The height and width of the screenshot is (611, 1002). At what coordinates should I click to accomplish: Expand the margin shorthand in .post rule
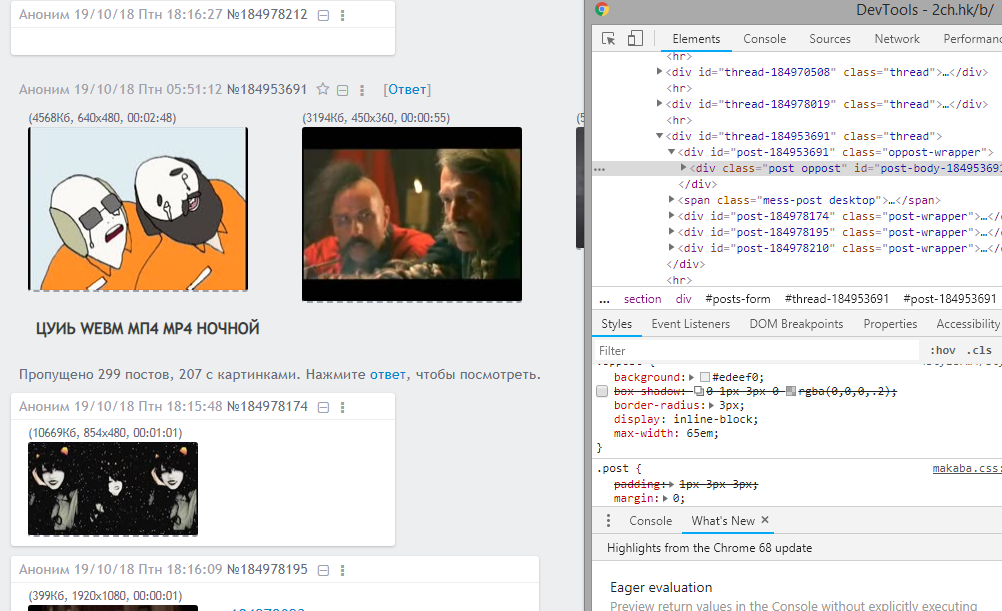tap(665, 499)
